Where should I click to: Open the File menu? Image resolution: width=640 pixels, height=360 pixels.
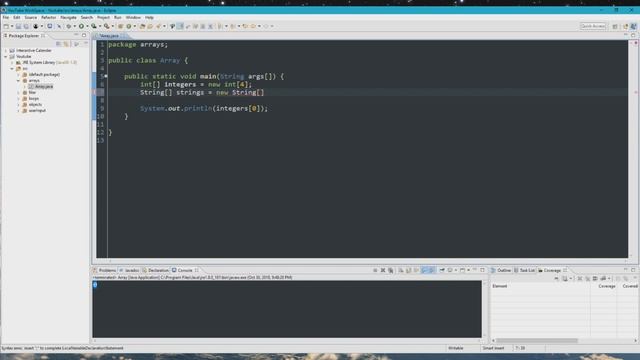[x=6, y=18]
